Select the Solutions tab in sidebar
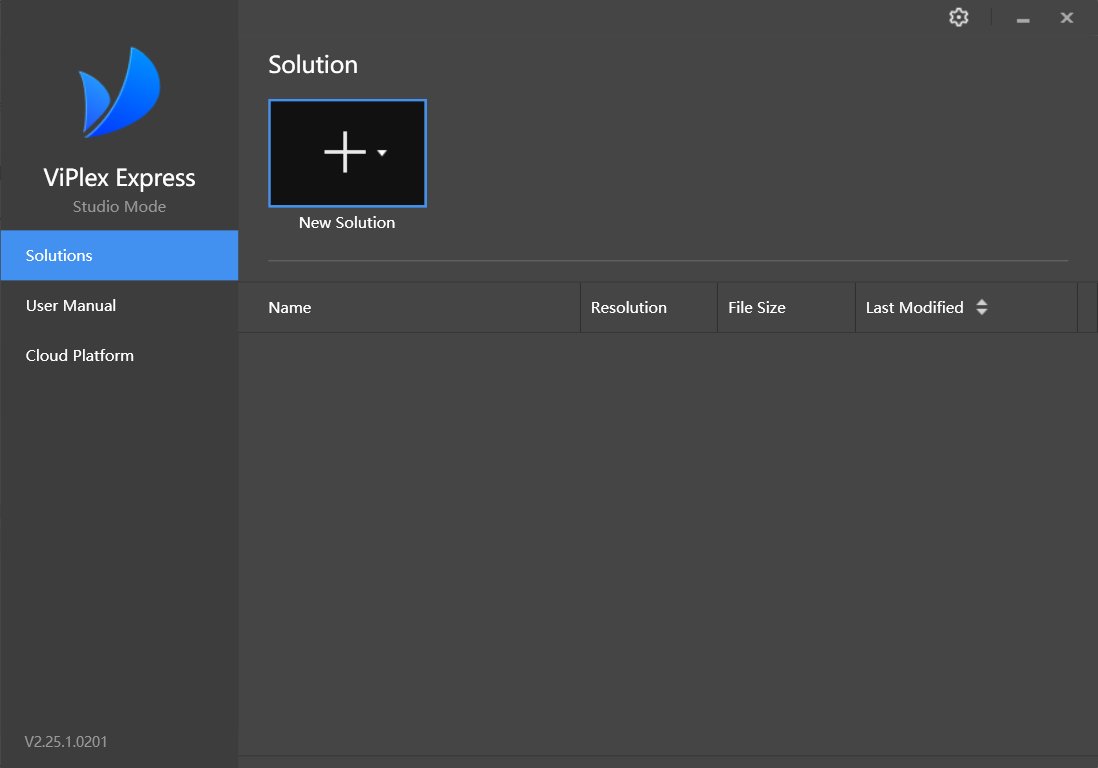Viewport: 1098px width, 768px height. [119, 256]
